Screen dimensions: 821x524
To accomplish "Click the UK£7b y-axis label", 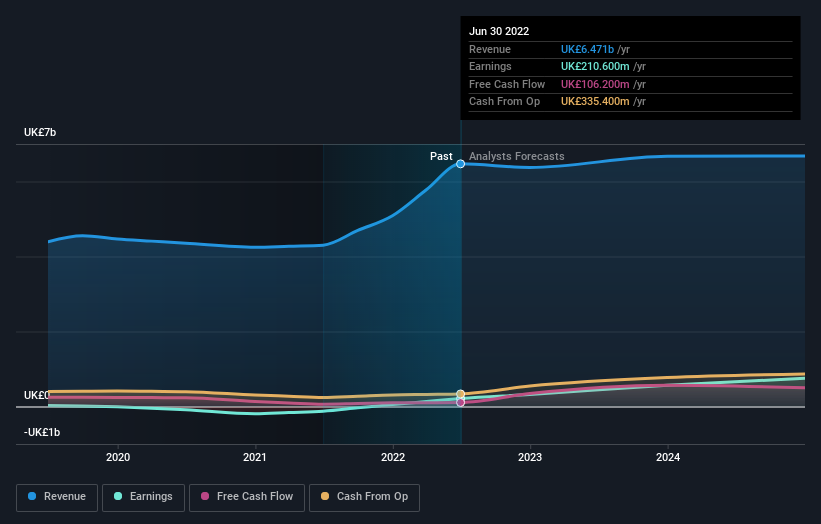I will click(x=40, y=132).
